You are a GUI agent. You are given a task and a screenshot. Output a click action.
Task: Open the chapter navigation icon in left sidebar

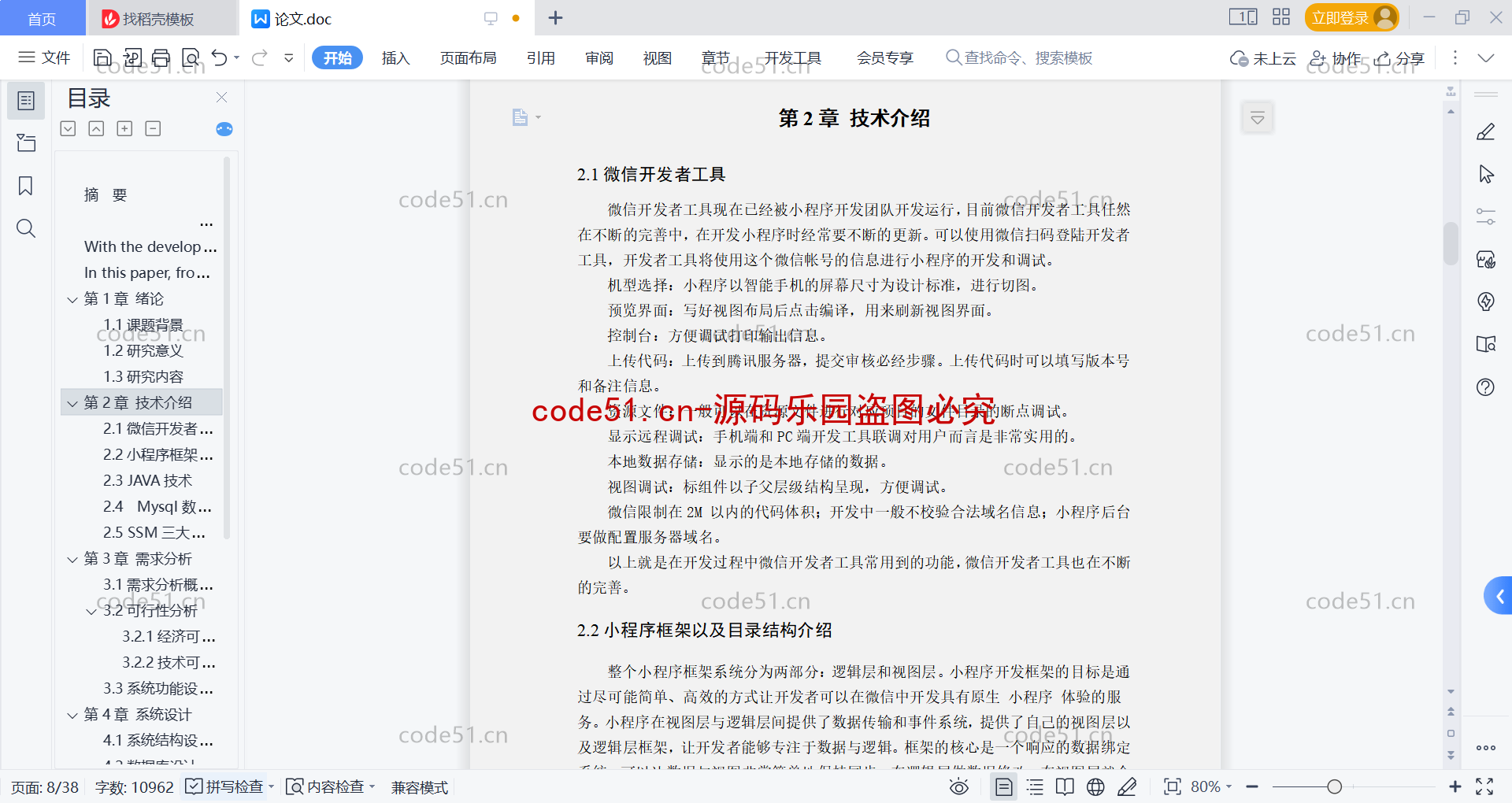point(26,143)
